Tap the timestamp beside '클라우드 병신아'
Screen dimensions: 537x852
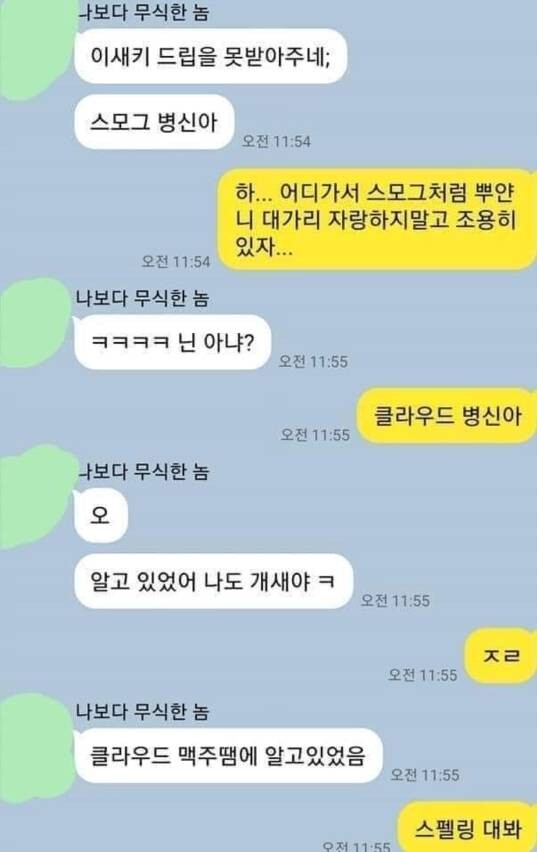315,435
